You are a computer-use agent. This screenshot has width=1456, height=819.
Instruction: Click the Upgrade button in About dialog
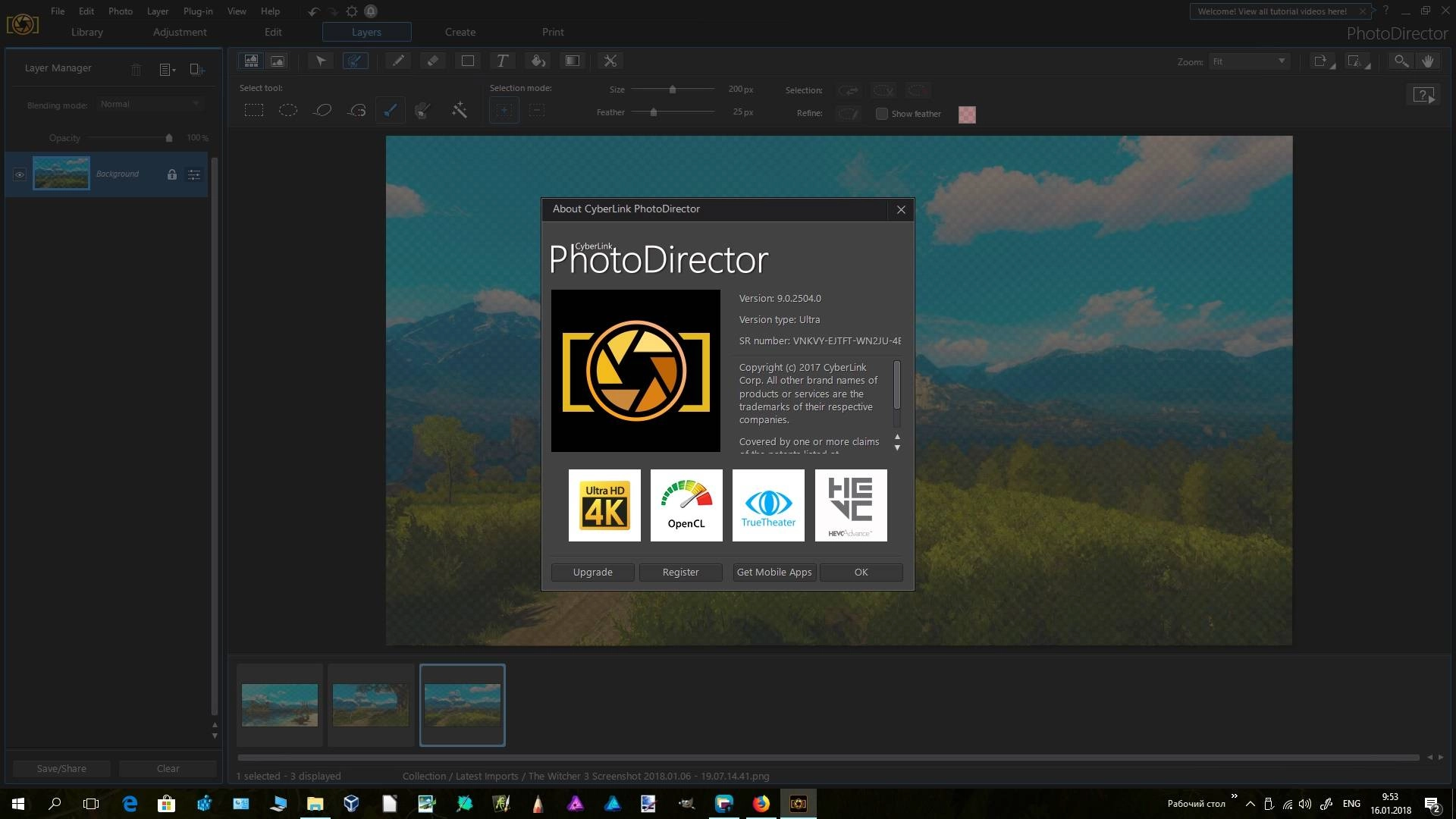[x=593, y=573]
